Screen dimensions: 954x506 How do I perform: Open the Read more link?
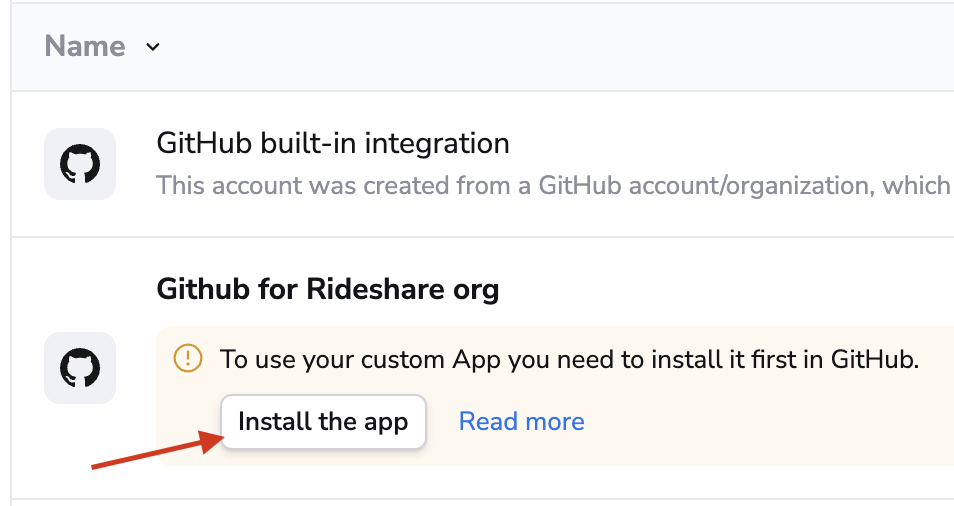(521, 421)
